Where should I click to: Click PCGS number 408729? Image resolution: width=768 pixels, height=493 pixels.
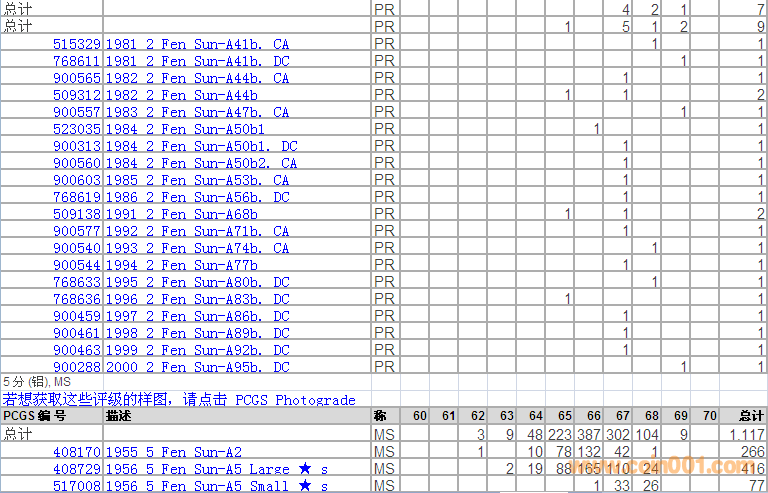[76, 469]
